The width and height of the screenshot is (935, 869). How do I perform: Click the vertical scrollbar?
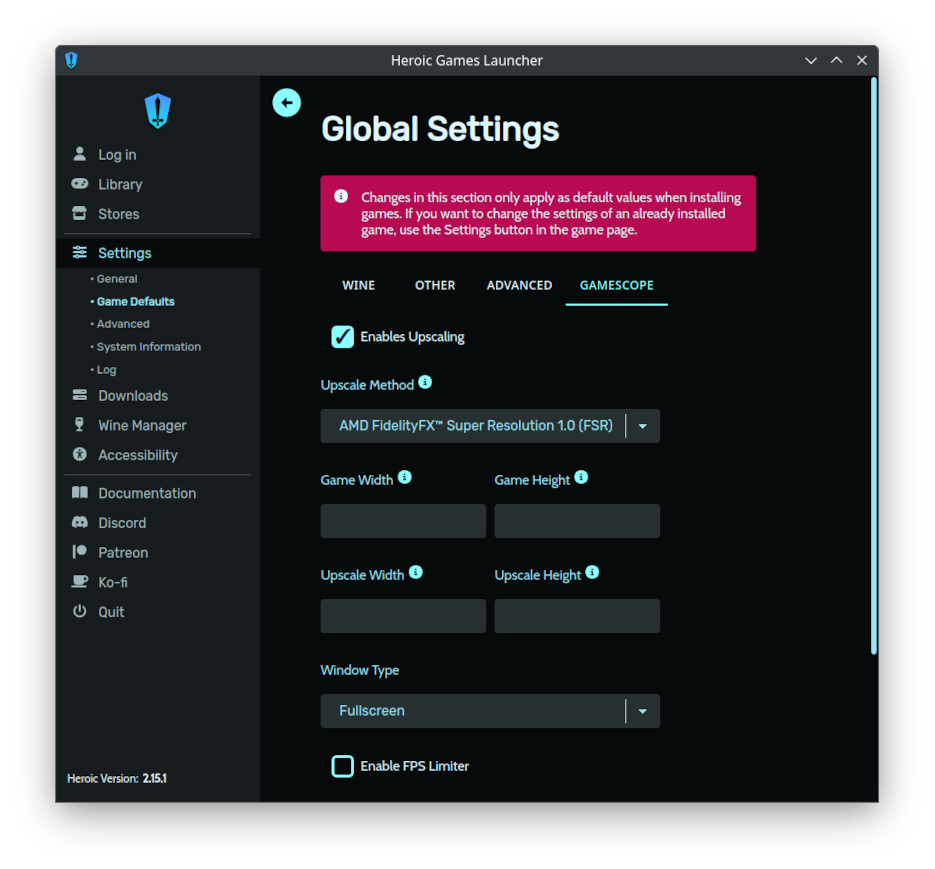tap(874, 366)
